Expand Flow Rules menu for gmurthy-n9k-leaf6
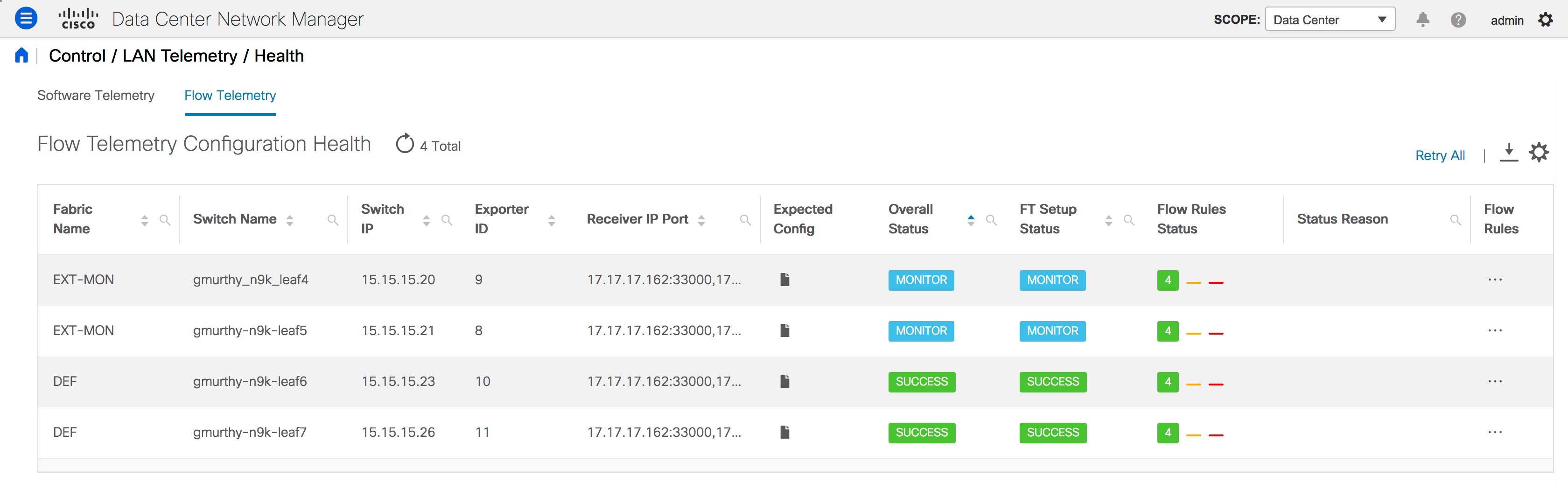Image resolution: width=1568 pixels, height=490 pixels. coord(1496,381)
